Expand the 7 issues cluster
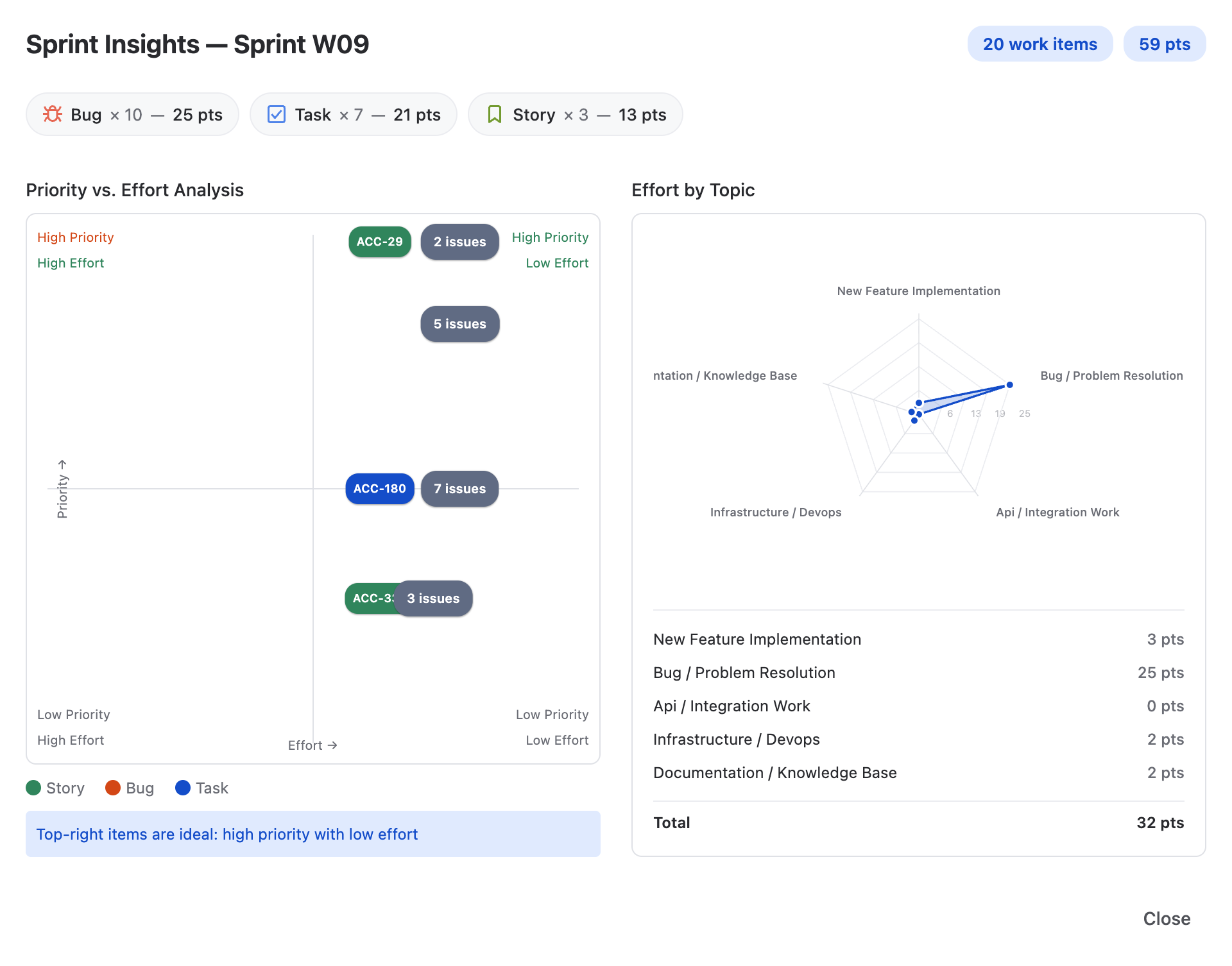Viewport: 1232px width, 966px height. coord(459,489)
